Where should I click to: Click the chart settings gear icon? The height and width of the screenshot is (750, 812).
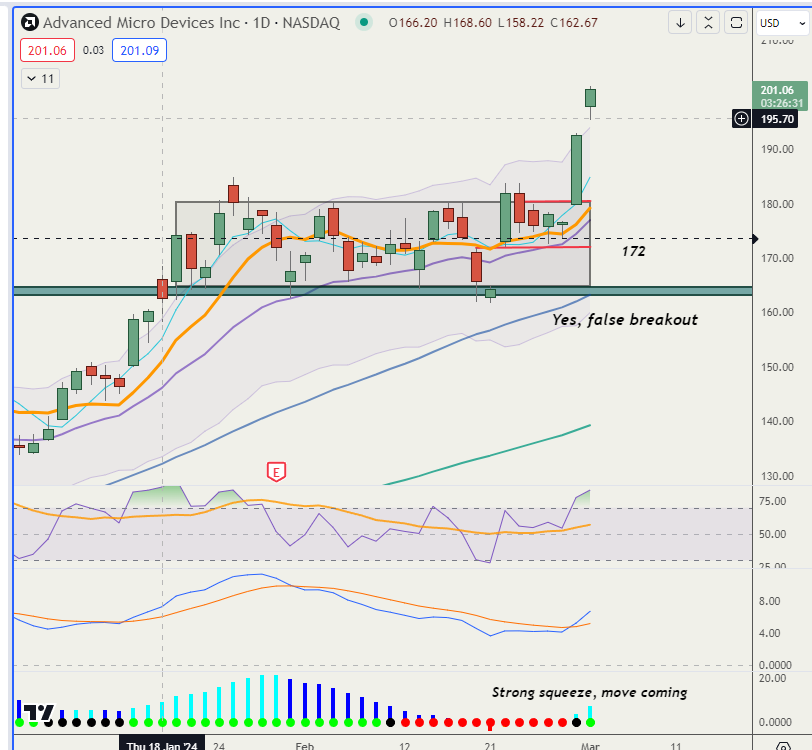pos(784,746)
